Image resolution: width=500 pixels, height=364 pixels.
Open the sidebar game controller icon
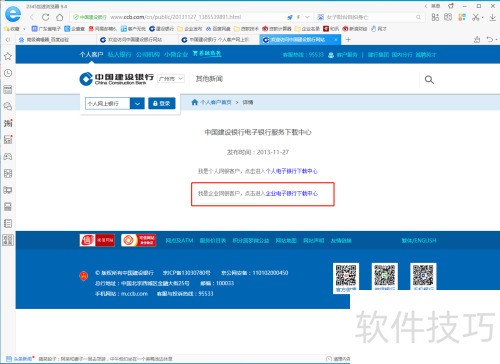click(8, 156)
